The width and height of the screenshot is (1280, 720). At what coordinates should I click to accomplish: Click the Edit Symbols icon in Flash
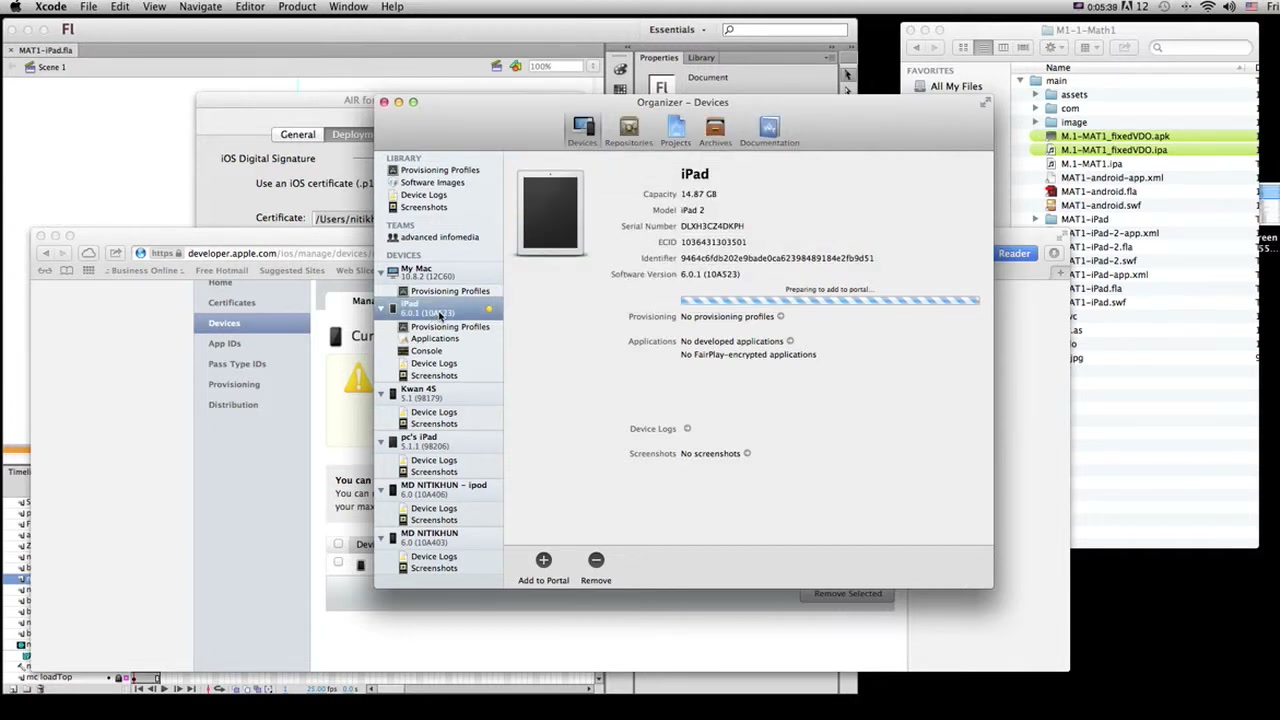[515, 66]
